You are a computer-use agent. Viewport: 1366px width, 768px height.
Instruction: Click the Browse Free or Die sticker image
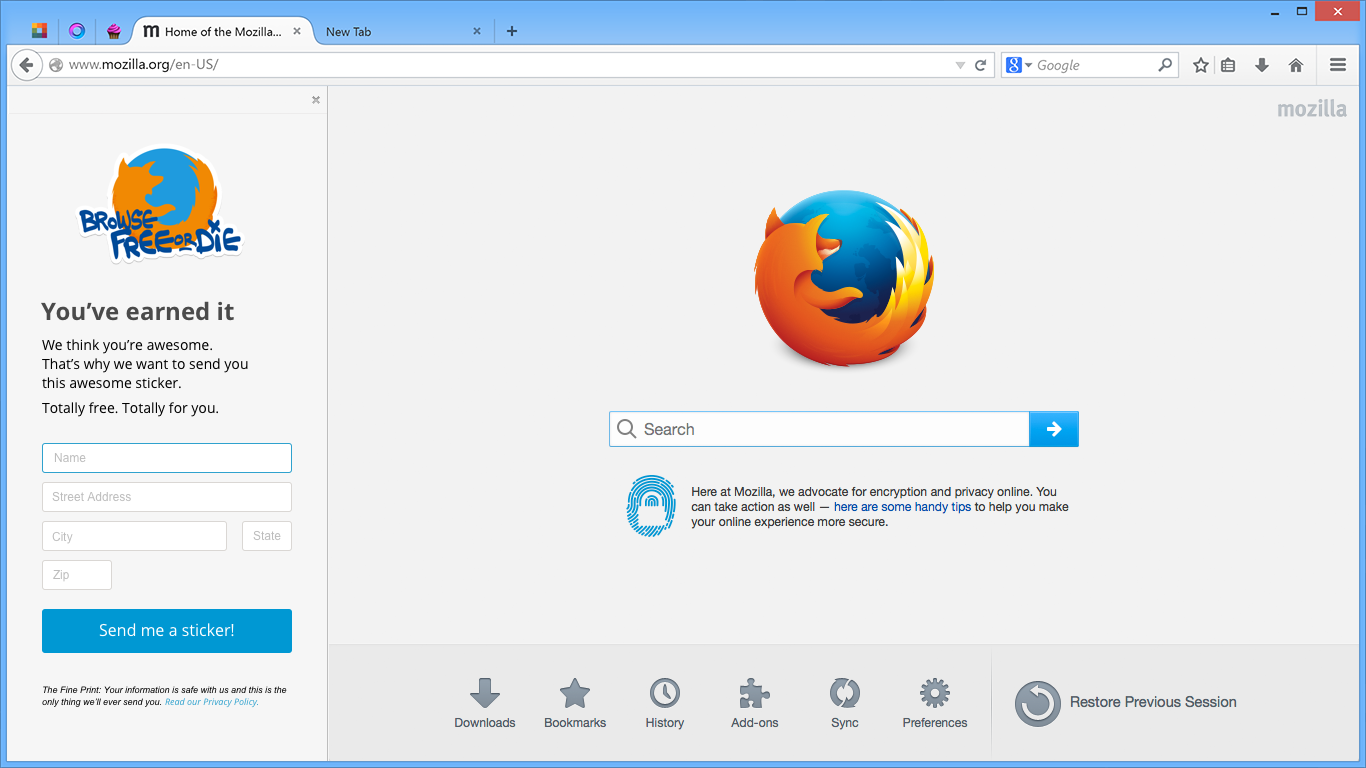point(161,205)
